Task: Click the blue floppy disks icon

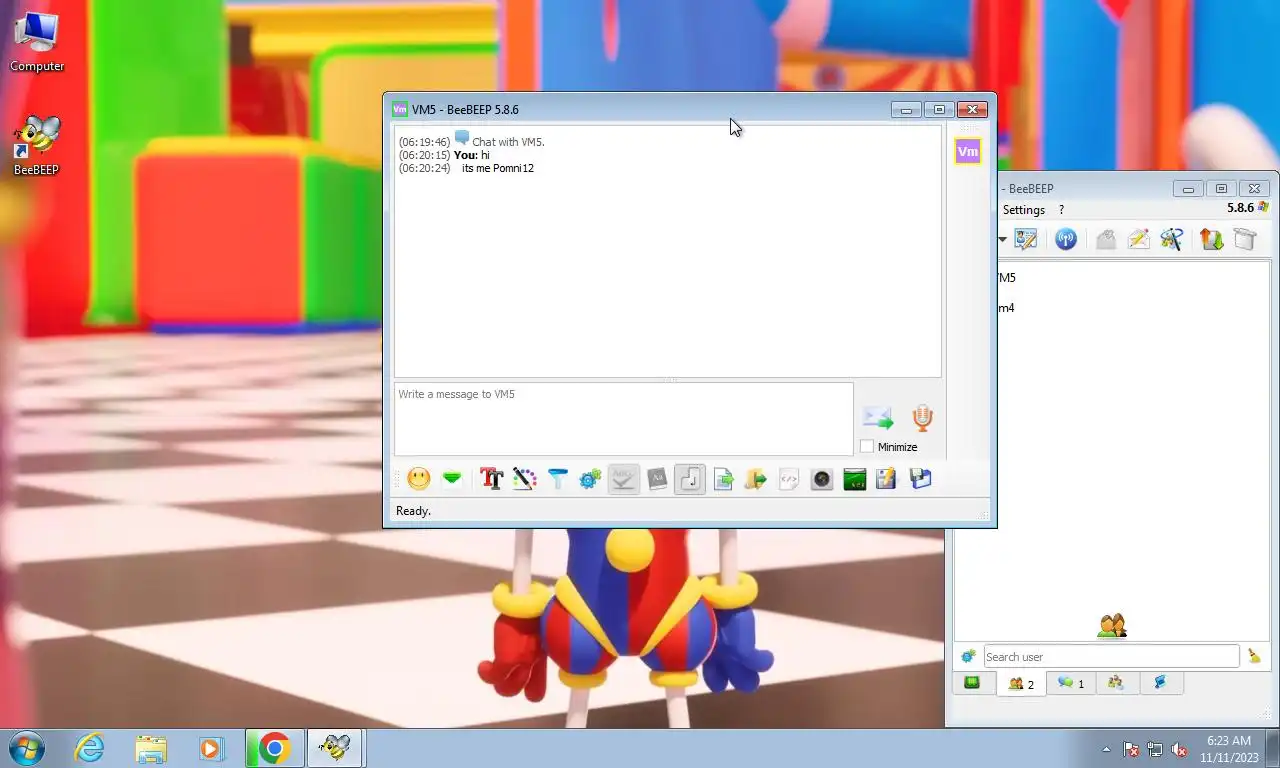Action: pyautogui.click(x=920, y=479)
